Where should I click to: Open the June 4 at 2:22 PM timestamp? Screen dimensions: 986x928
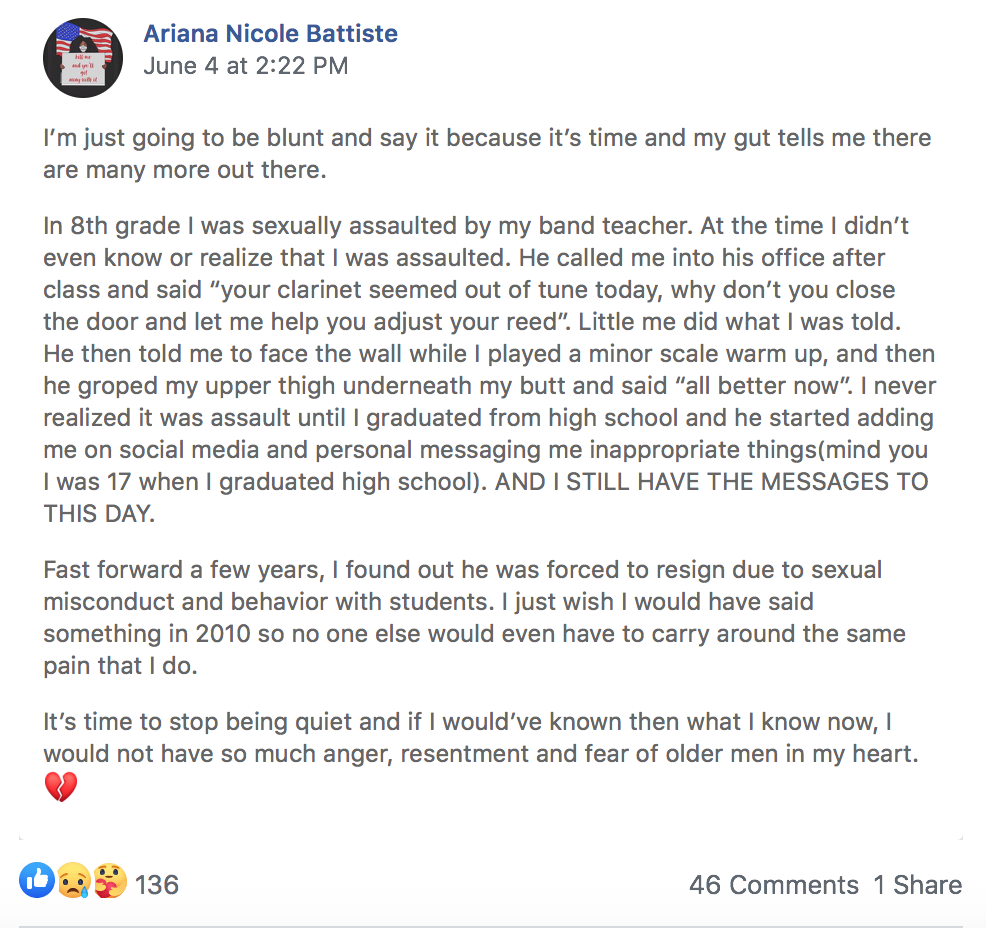pos(246,66)
